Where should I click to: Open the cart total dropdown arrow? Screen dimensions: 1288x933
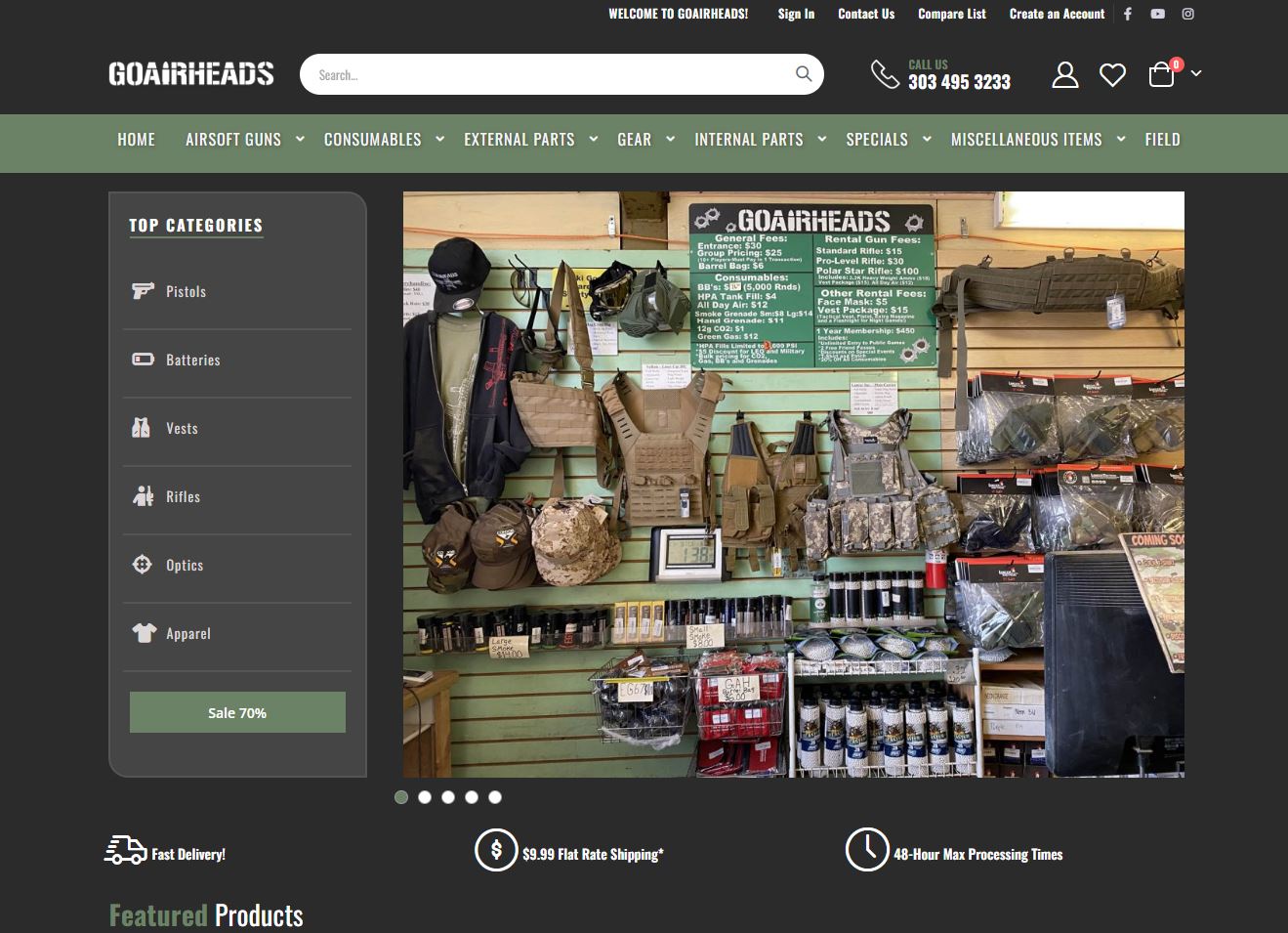1196,73
